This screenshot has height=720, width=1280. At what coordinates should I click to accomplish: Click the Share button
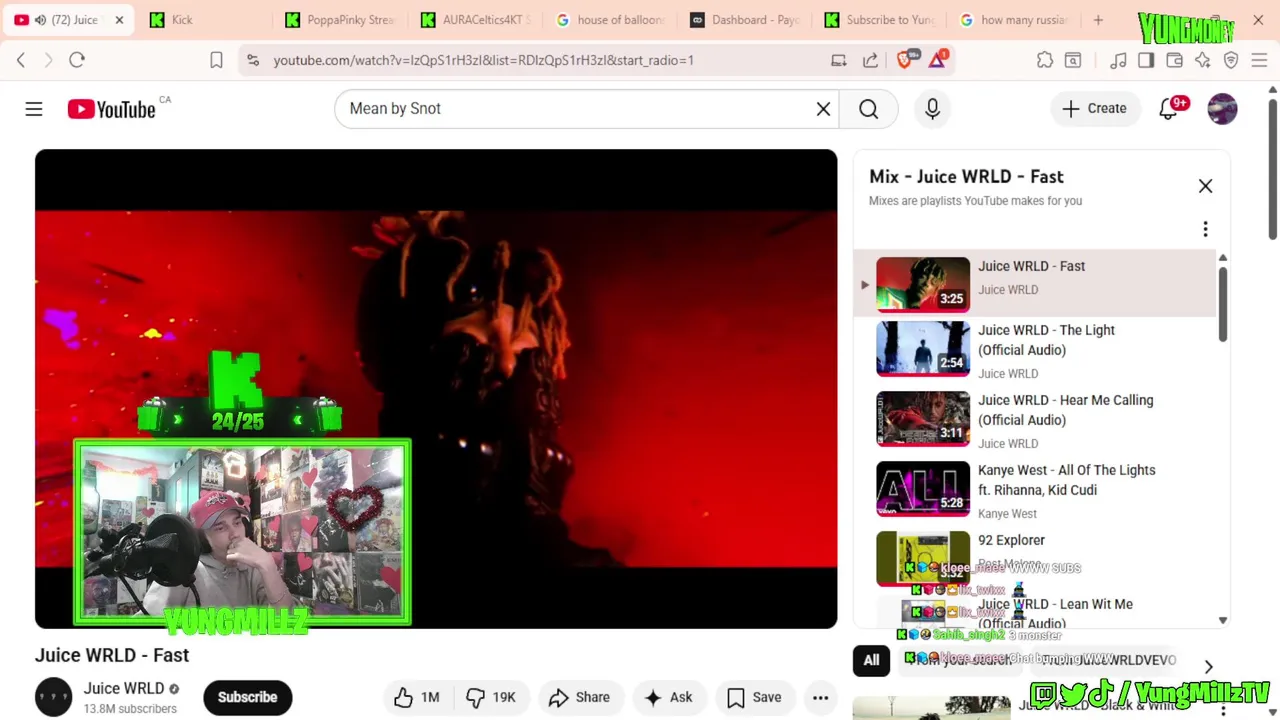[x=579, y=697]
